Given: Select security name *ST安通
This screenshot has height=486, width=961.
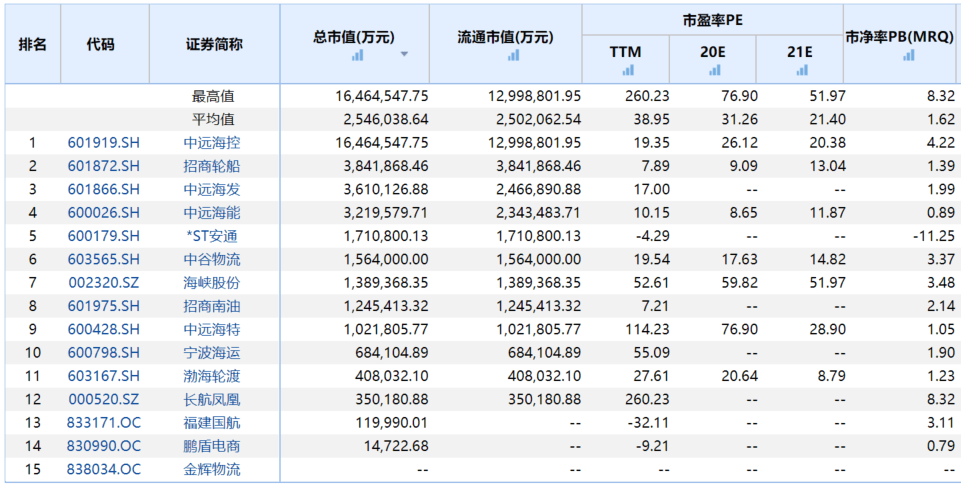Looking at the screenshot, I should [x=212, y=236].
